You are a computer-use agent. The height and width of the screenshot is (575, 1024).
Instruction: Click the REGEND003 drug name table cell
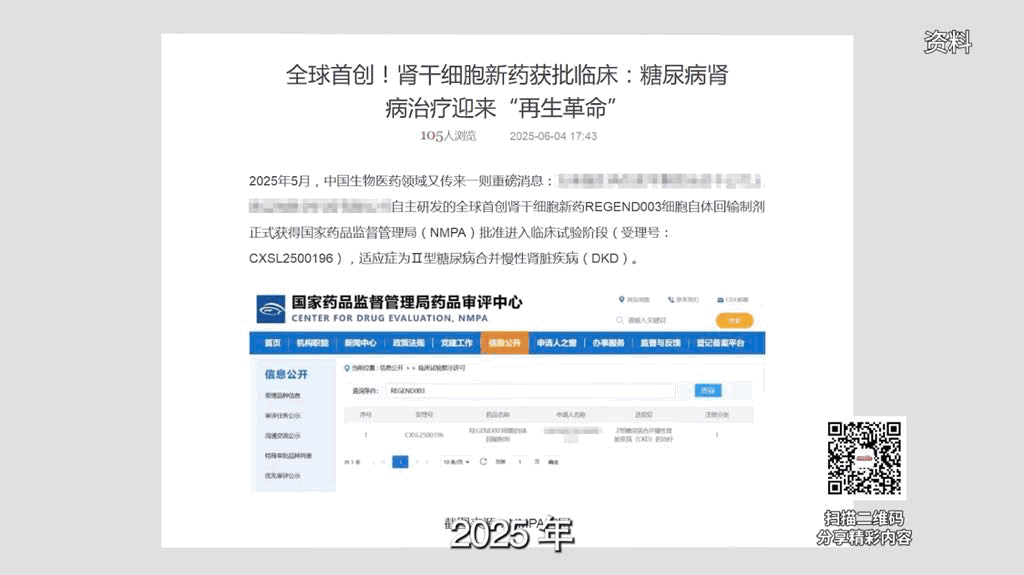click(x=498, y=435)
